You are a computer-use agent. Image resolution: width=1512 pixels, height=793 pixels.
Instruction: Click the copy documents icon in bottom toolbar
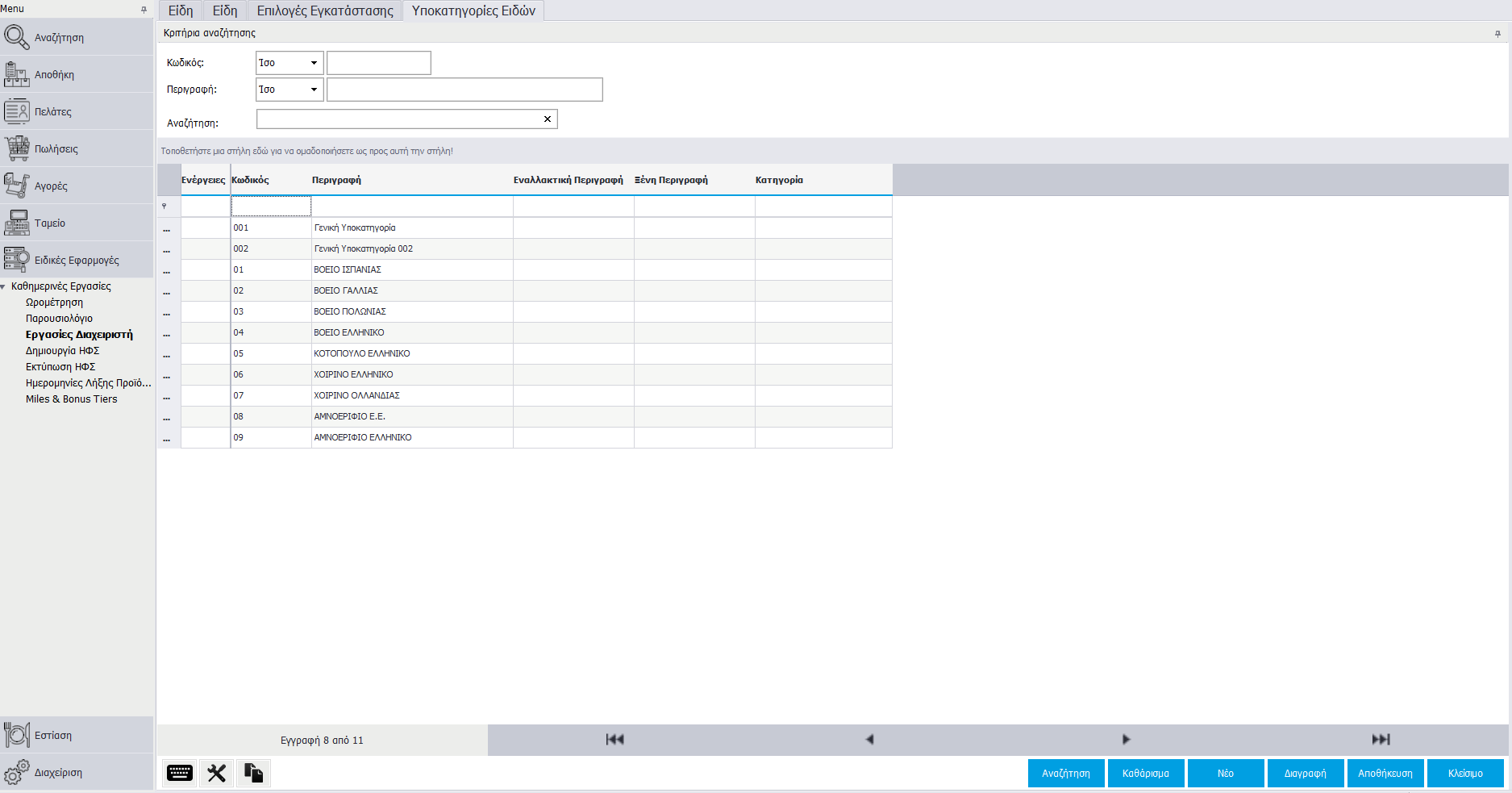253,773
